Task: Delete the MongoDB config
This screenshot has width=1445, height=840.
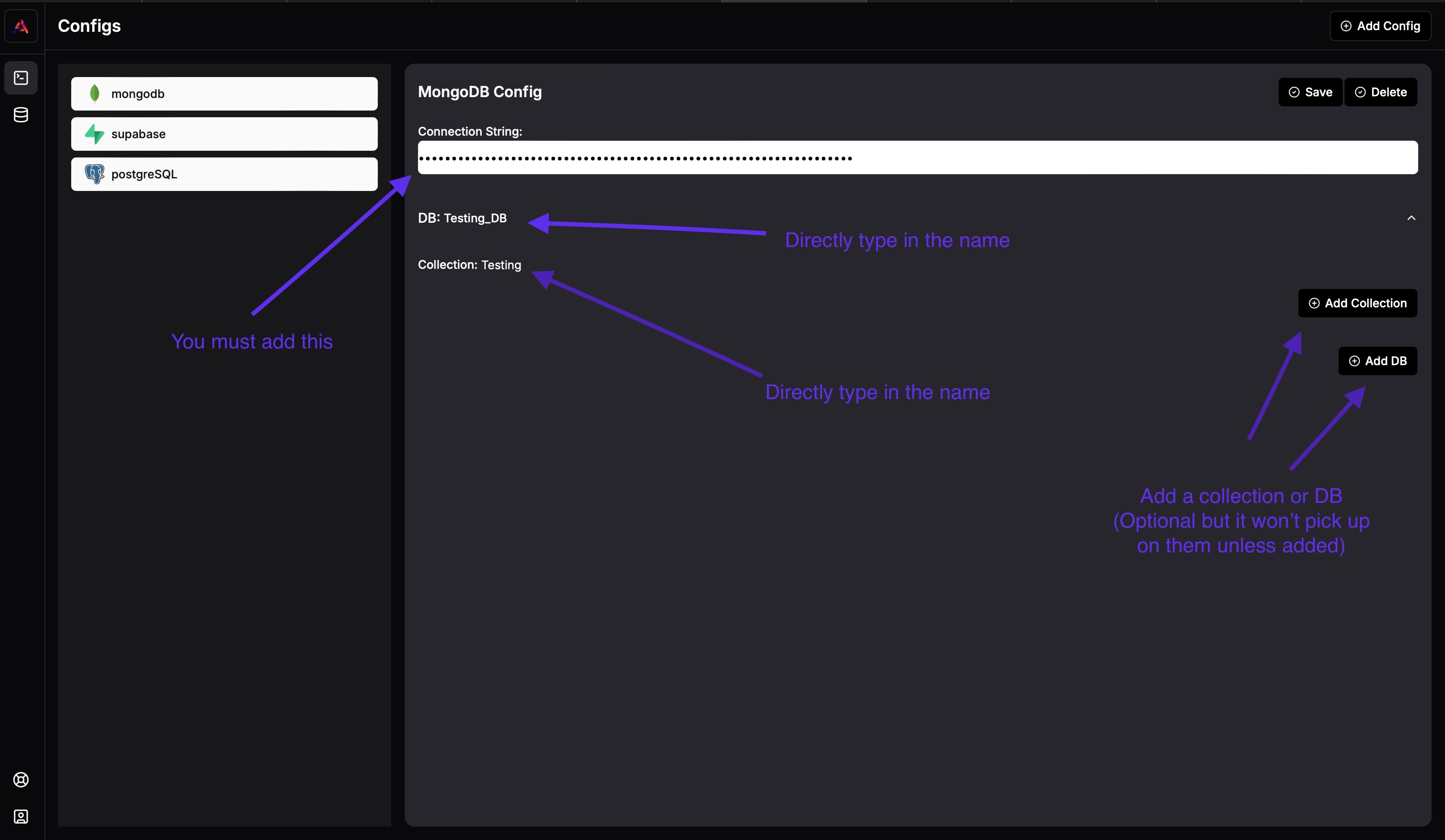Action: pyautogui.click(x=1381, y=92)
